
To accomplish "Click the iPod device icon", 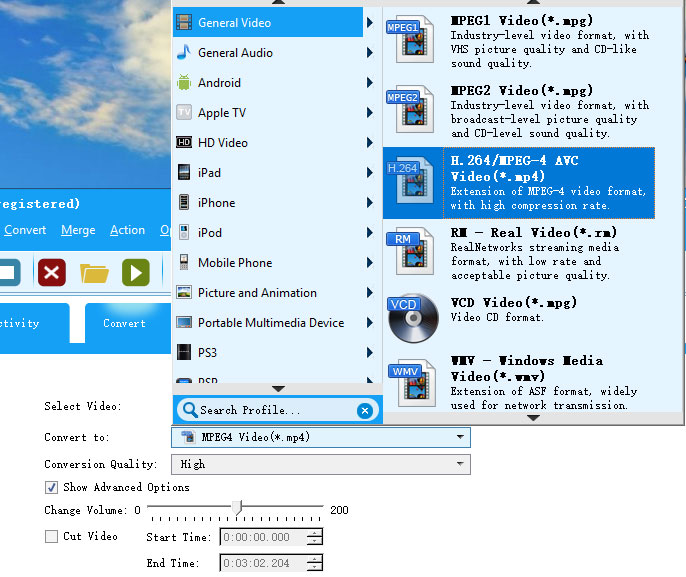I will [184, 232].
